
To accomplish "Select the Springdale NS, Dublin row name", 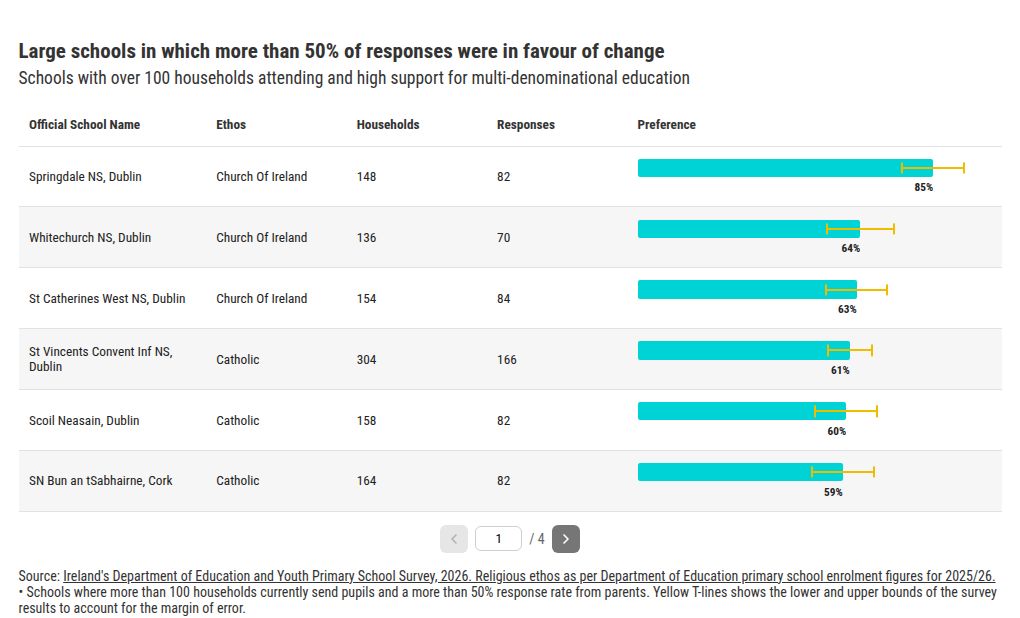I will [x=85, y=176].
